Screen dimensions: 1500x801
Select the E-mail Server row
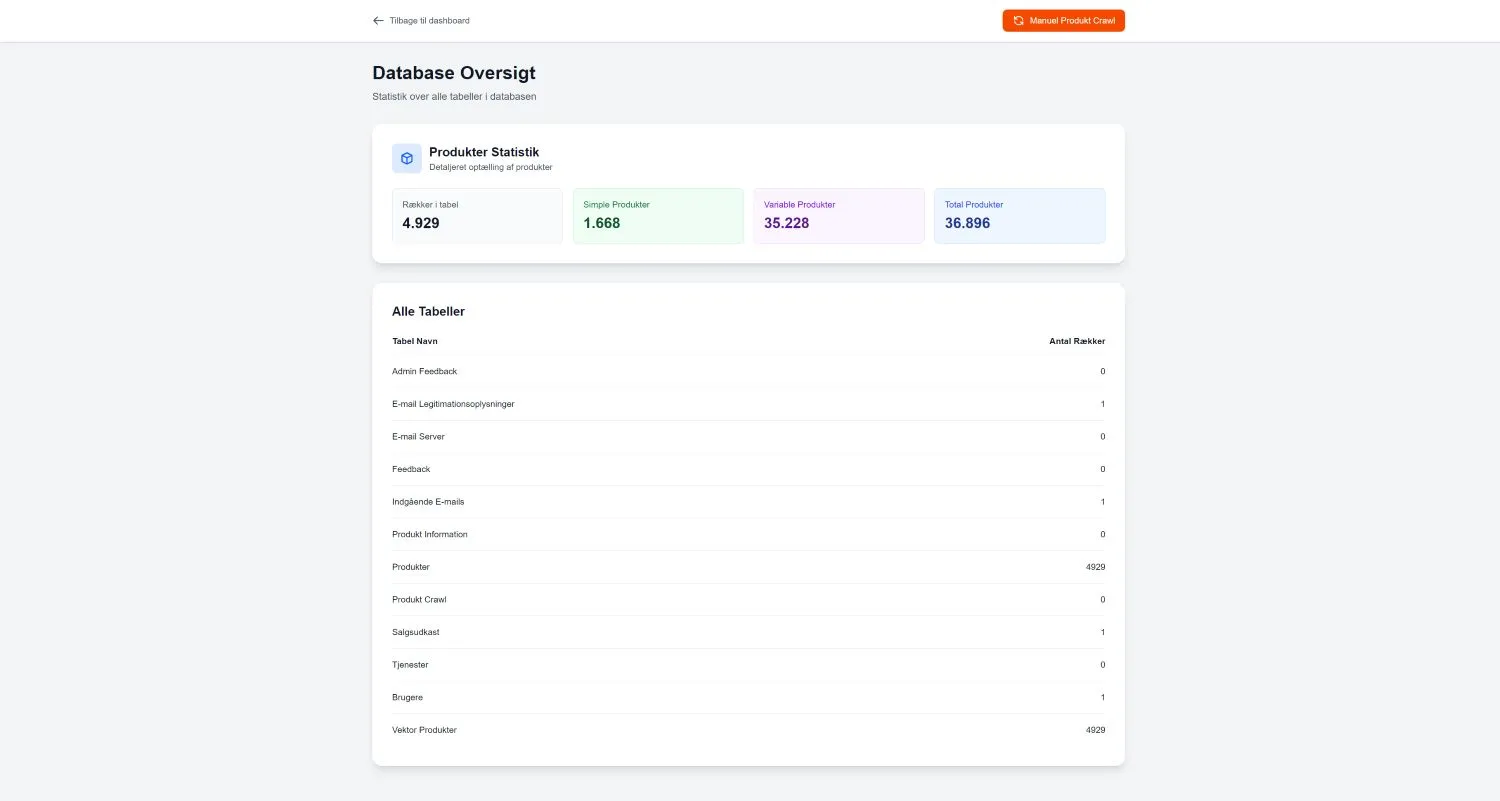click(x=748, y=436)
